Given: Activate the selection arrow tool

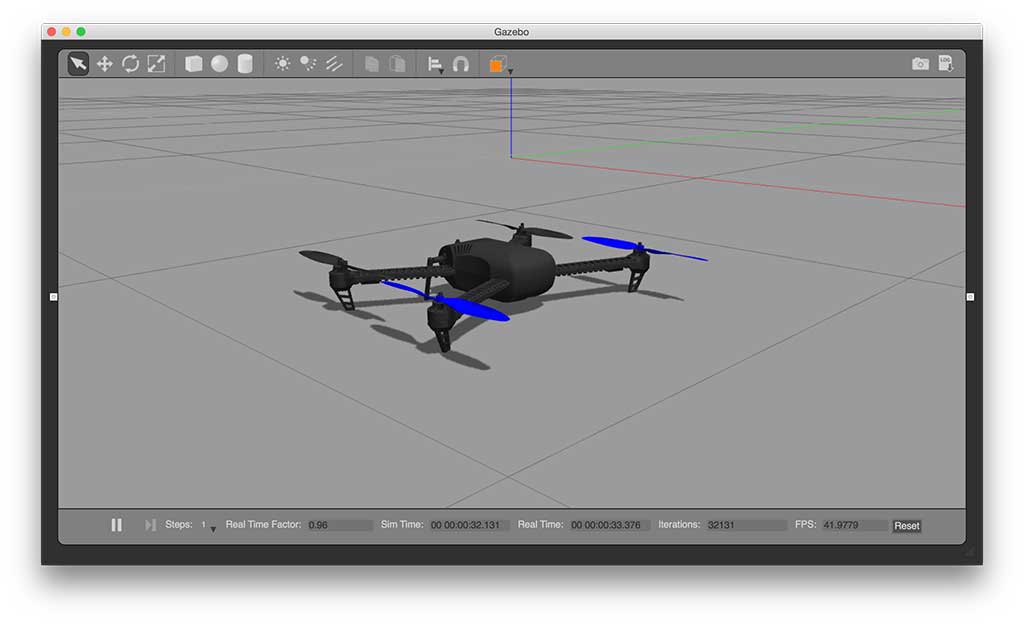Looking at the screenshot, I should [78, 64].
